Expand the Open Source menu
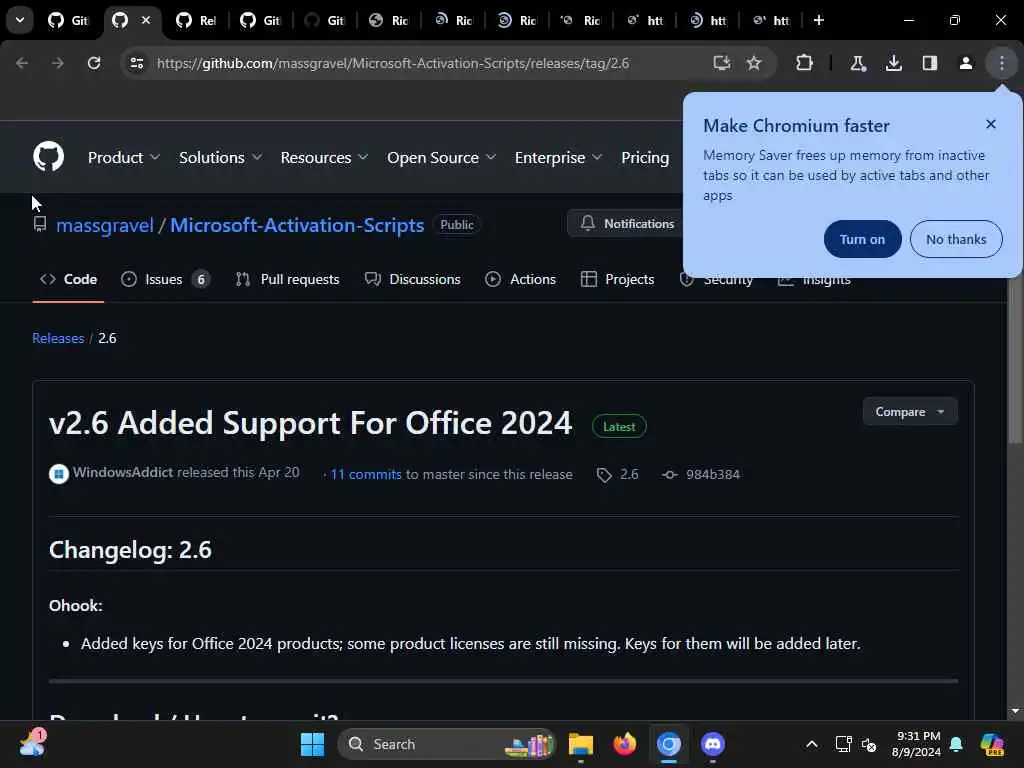This screenshot has width=1024, height=768. (x=441, y=157)
